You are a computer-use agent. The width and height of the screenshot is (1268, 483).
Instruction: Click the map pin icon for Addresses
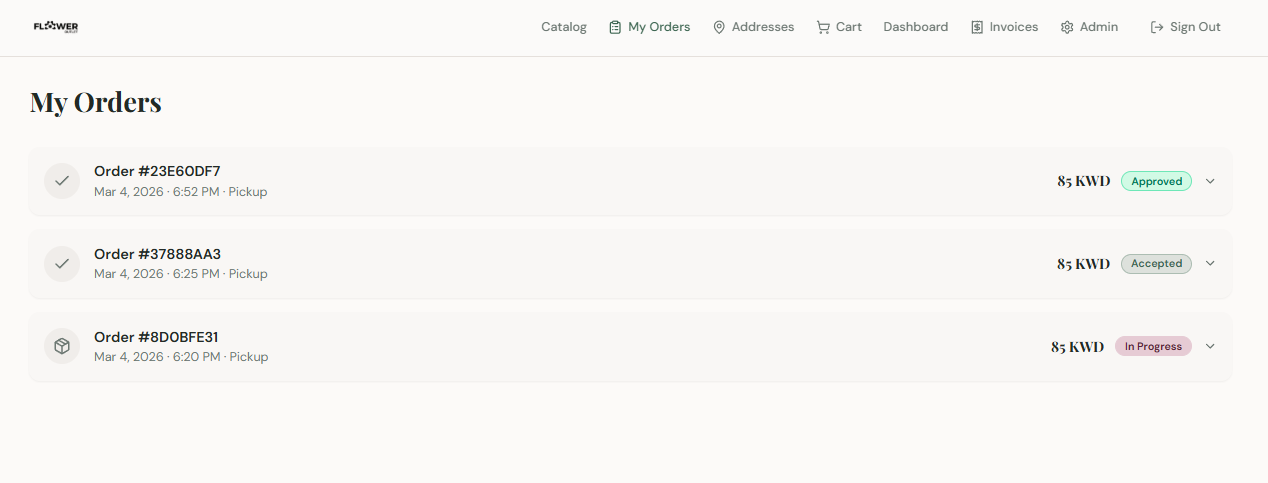coord(719,27)
